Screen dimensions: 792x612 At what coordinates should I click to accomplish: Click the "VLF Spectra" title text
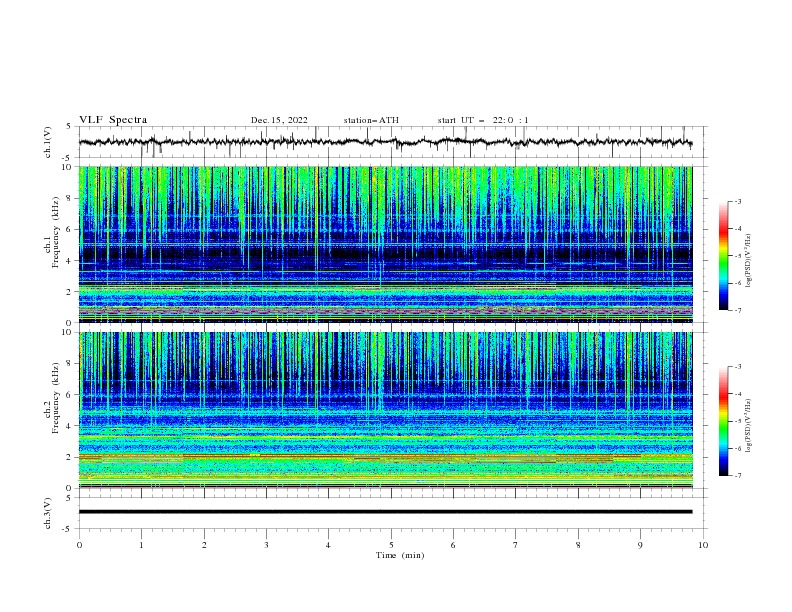point(113,120)
